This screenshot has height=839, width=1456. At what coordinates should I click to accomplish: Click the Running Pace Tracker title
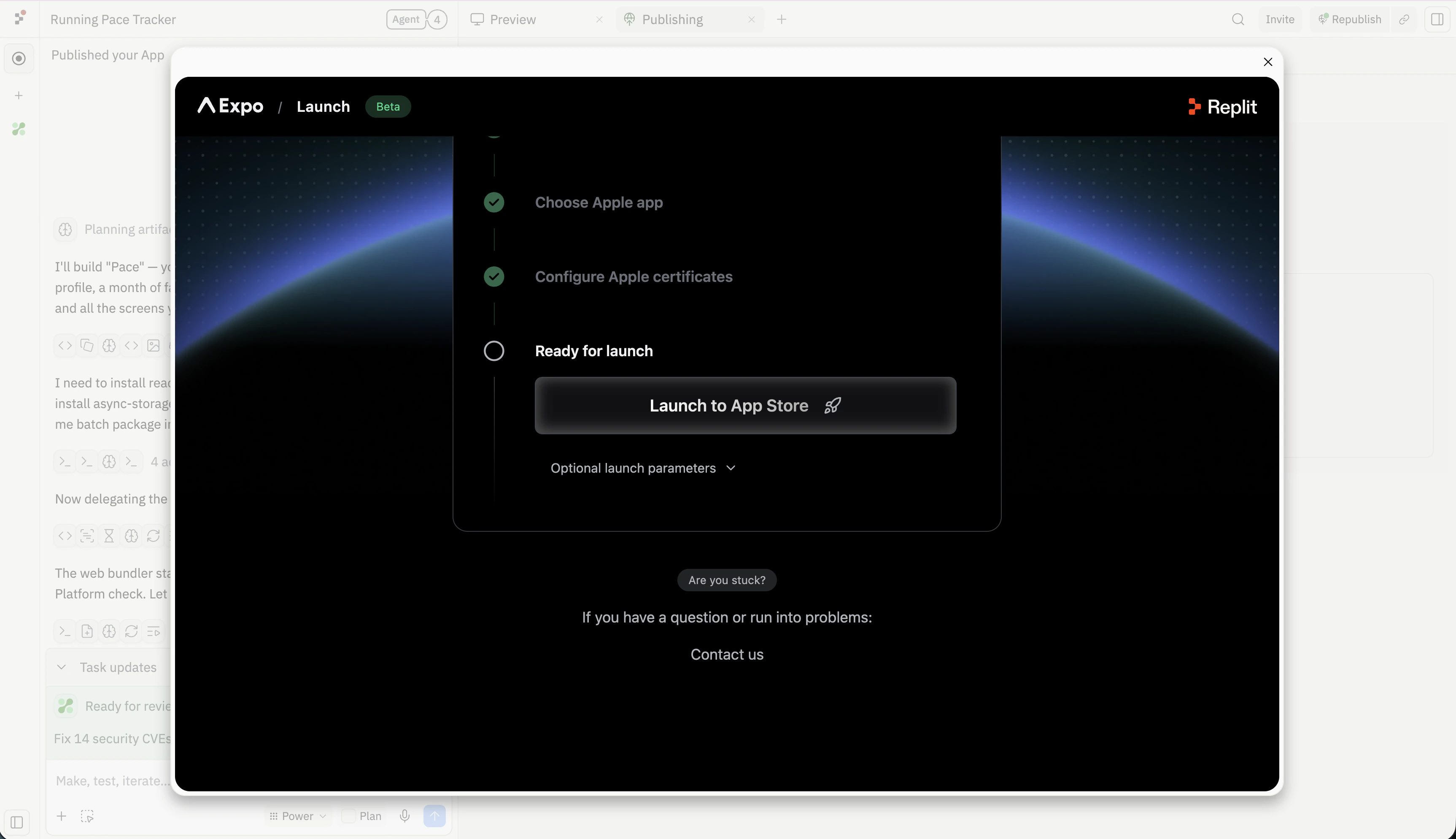click(113, 19)
